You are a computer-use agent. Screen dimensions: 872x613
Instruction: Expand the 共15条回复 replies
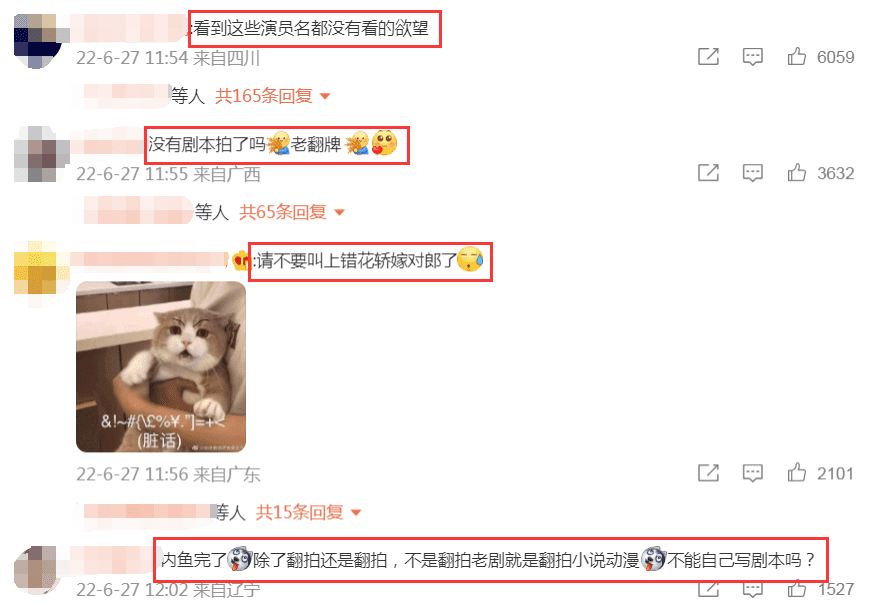(309, 512)
